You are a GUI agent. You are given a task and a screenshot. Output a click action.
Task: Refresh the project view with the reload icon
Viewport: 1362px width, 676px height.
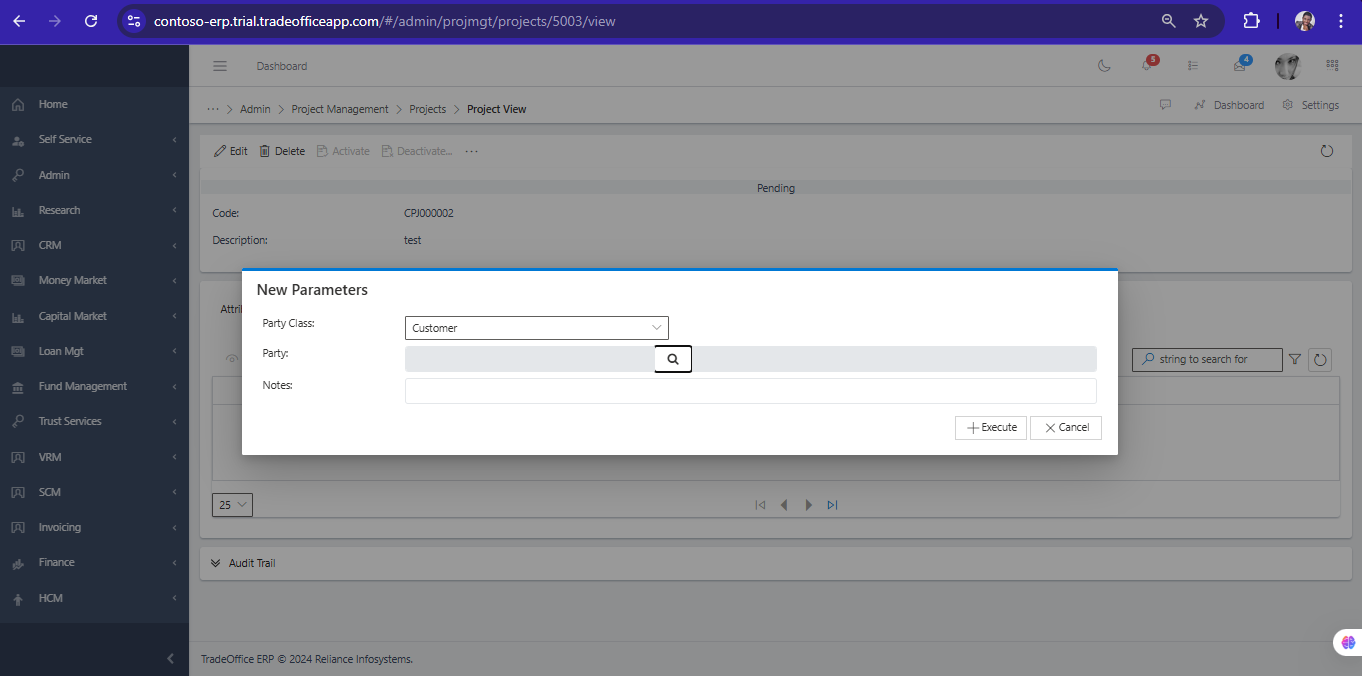click(x=1327, y=151)
